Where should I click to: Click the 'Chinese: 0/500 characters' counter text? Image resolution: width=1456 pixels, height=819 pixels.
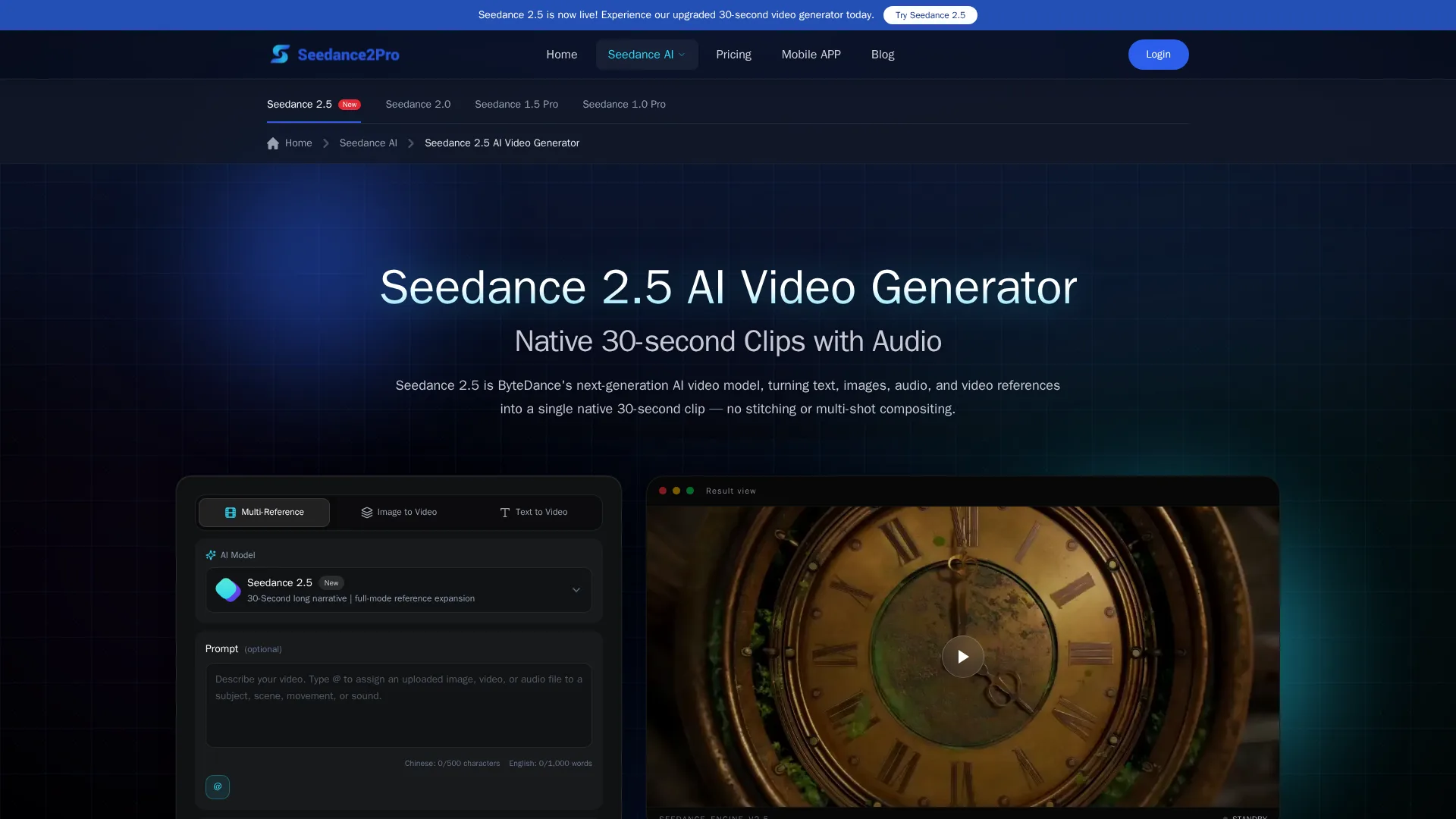452,764
